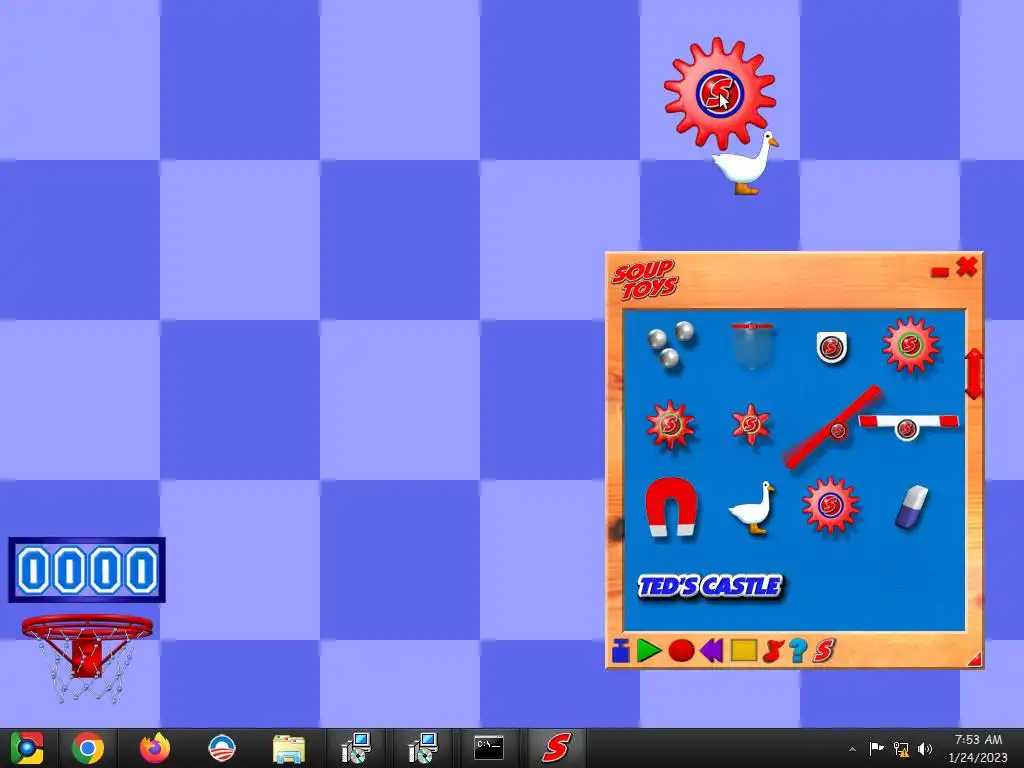Screen dimensions: 1024x768
Task: Open File Explorer from the taskbar
Action: pyautogui.click(x=288, y=748)
